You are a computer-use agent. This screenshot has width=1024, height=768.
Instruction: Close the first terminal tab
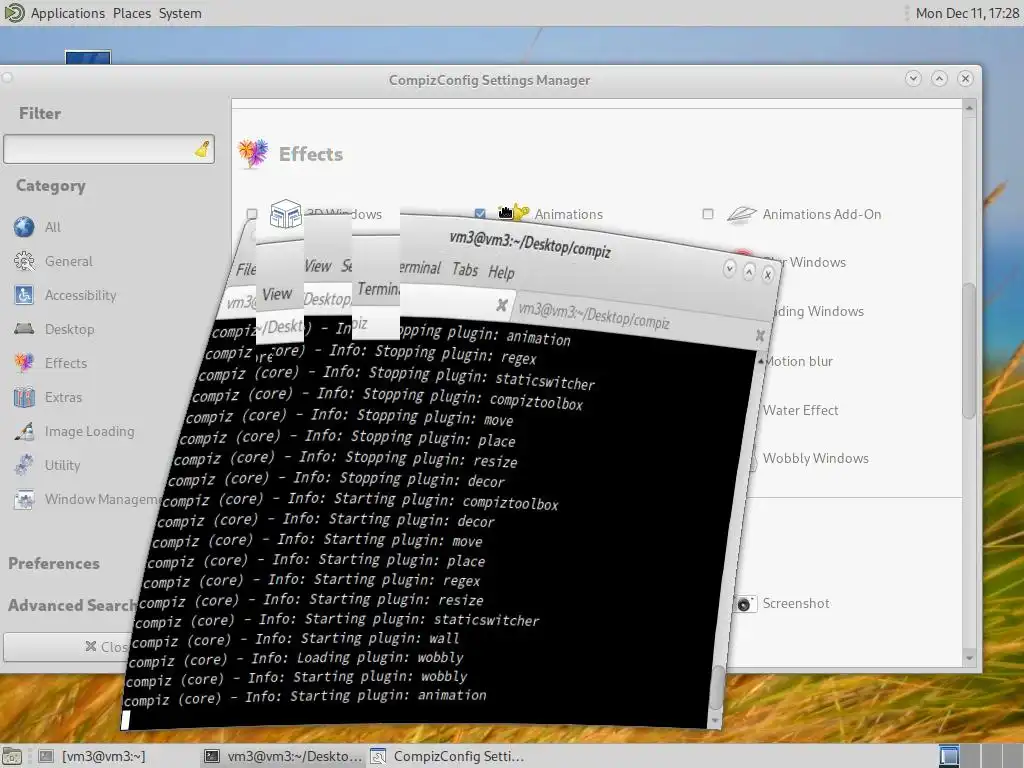[x=502, y=305]
